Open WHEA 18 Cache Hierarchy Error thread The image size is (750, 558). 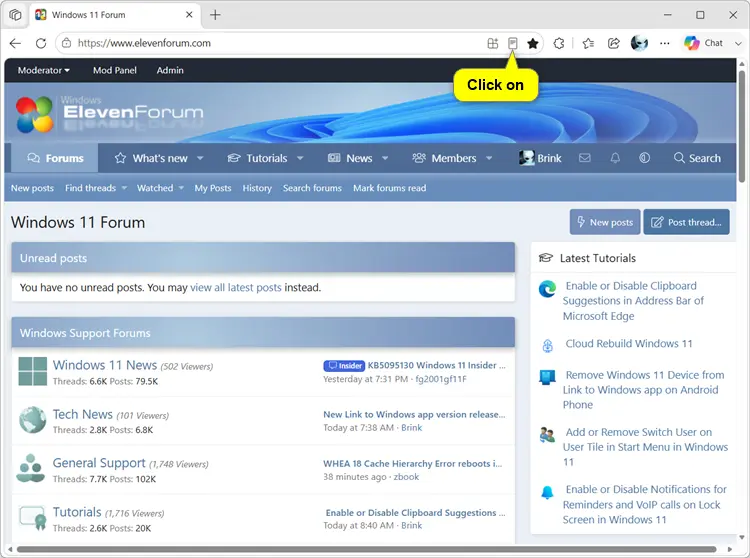pos(412,463)
